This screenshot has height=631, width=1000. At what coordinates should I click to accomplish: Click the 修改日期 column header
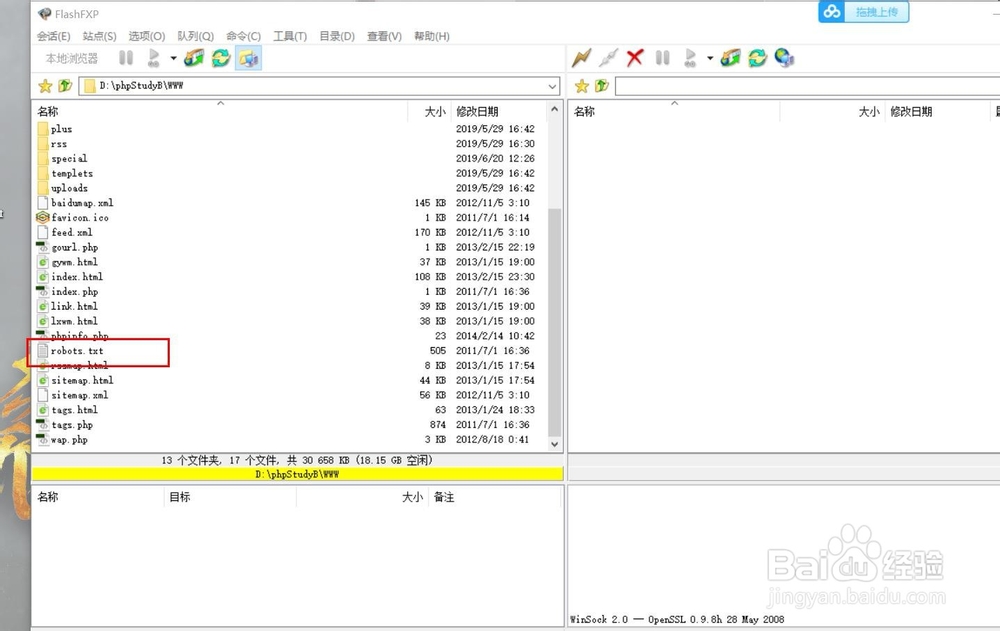pyautogui.click(x=480, y=111)
